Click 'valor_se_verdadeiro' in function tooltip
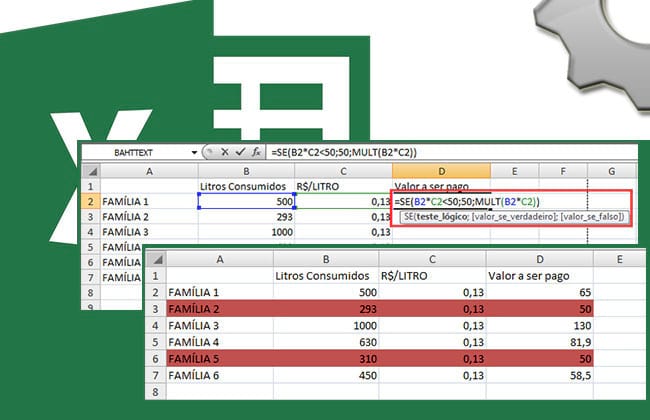The image size is (650, 420). pos(514,217)
